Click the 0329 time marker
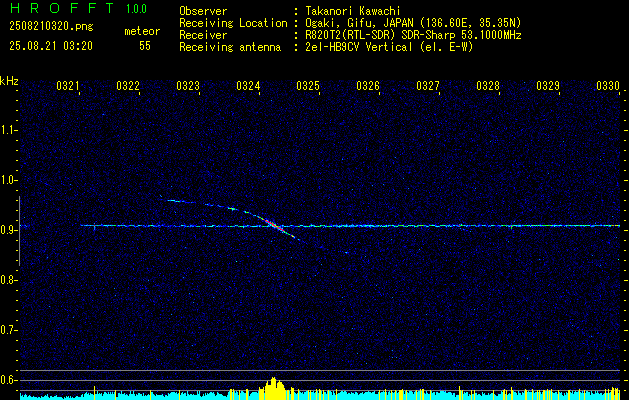 pyautogui.click(x=548, y=85)
